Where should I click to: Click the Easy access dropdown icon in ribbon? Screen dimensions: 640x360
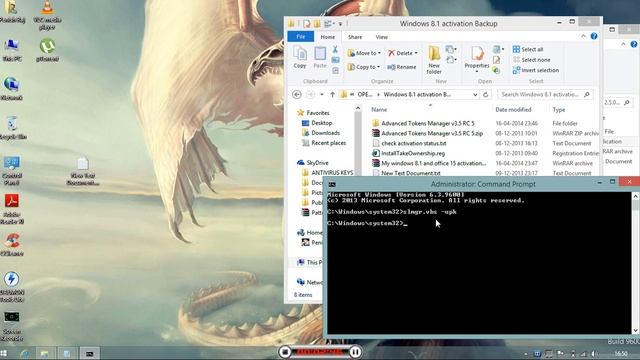click(450, 60)
